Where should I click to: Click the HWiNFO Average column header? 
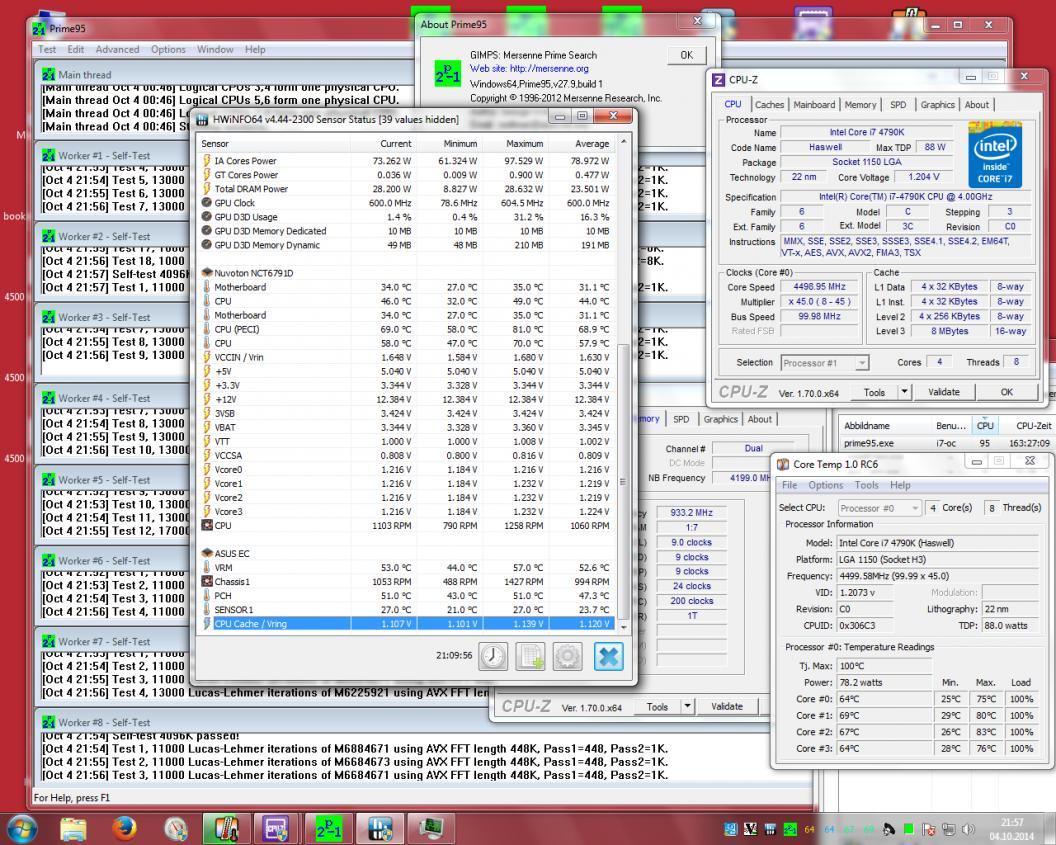point(581,143)
